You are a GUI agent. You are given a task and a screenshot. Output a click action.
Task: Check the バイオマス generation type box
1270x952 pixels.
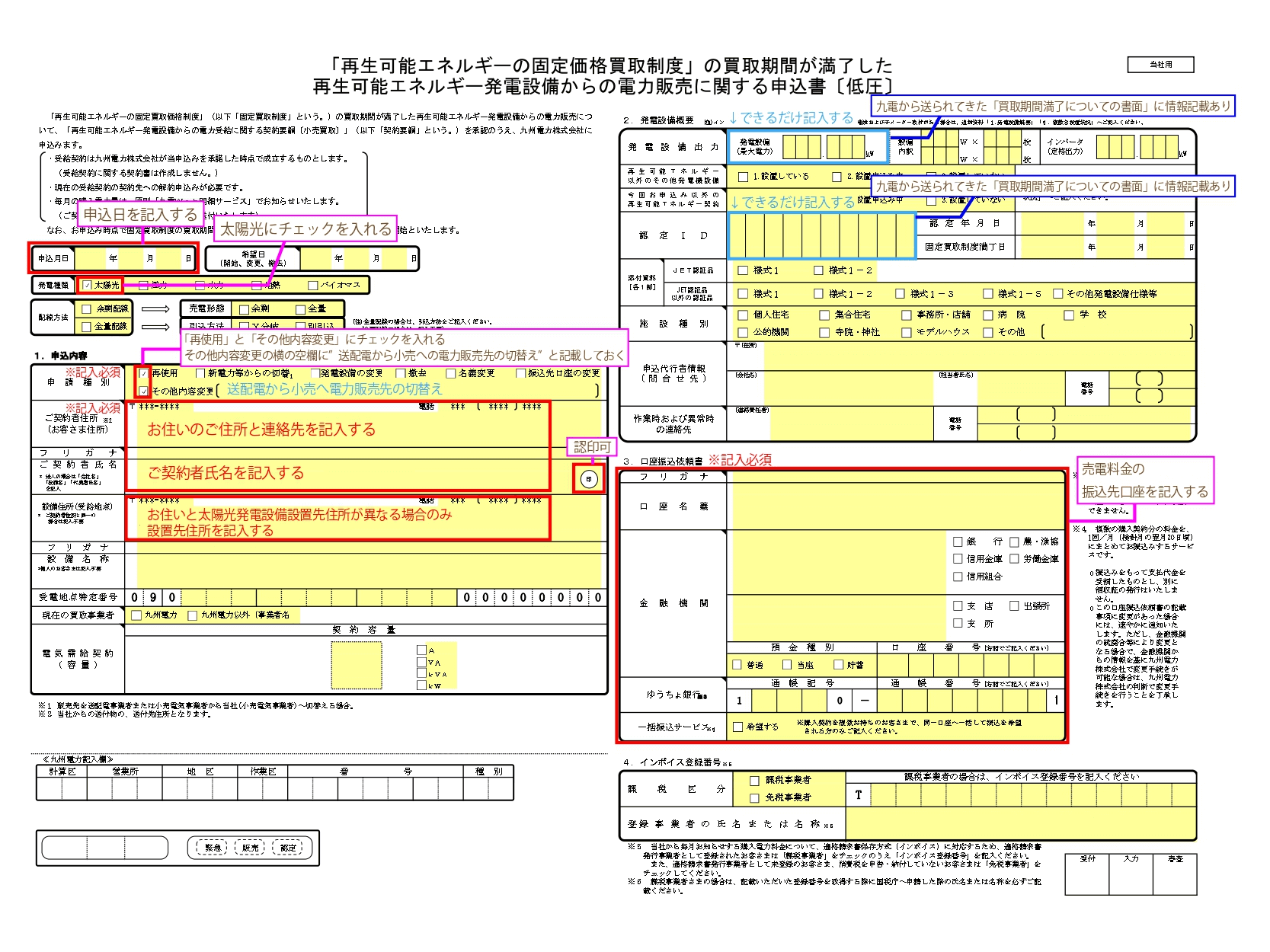point(312,286)
